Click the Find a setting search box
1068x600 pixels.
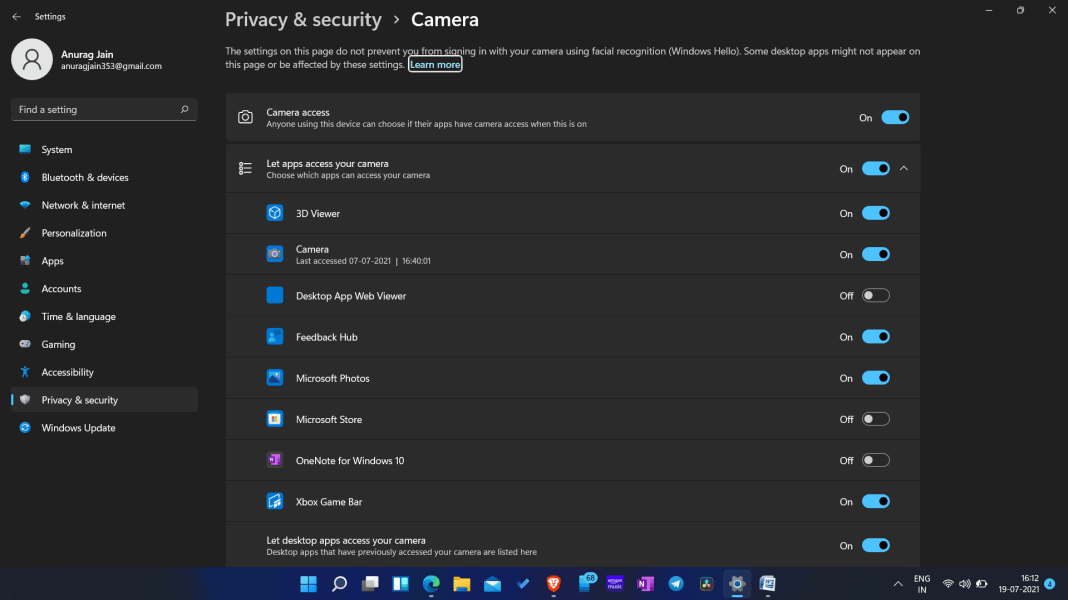[x=104, y=109]
